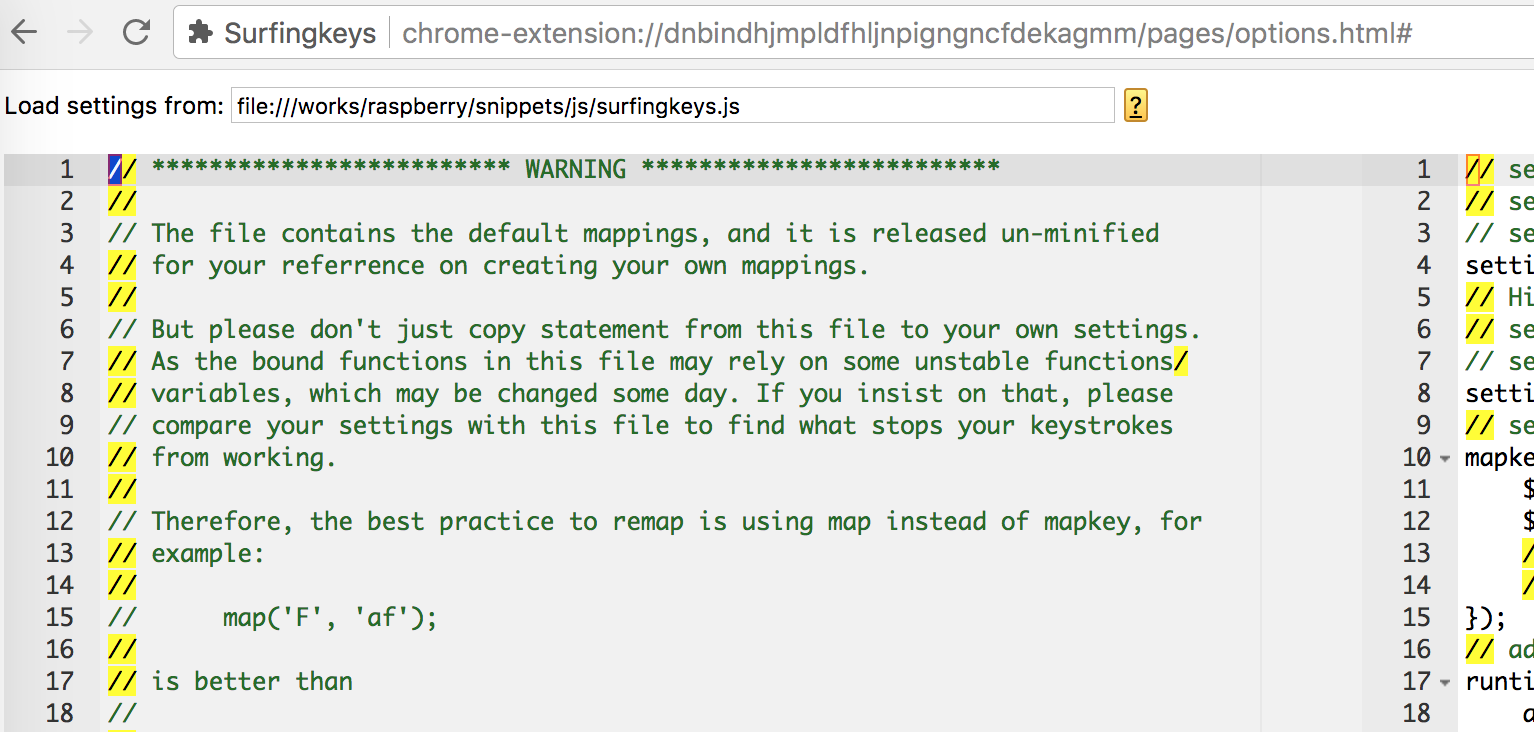Viewport: 1534px width, 732px height.
Task: Click the yellow marker at end of line 7
Action: 1181,360
